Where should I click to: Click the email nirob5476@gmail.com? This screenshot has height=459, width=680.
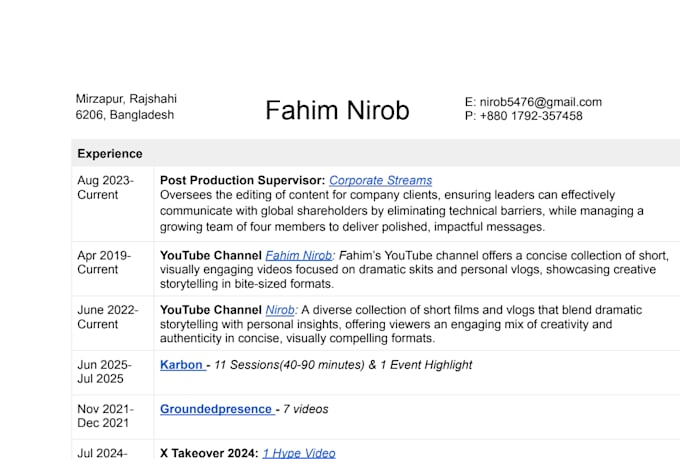click(x=541, y=102)
